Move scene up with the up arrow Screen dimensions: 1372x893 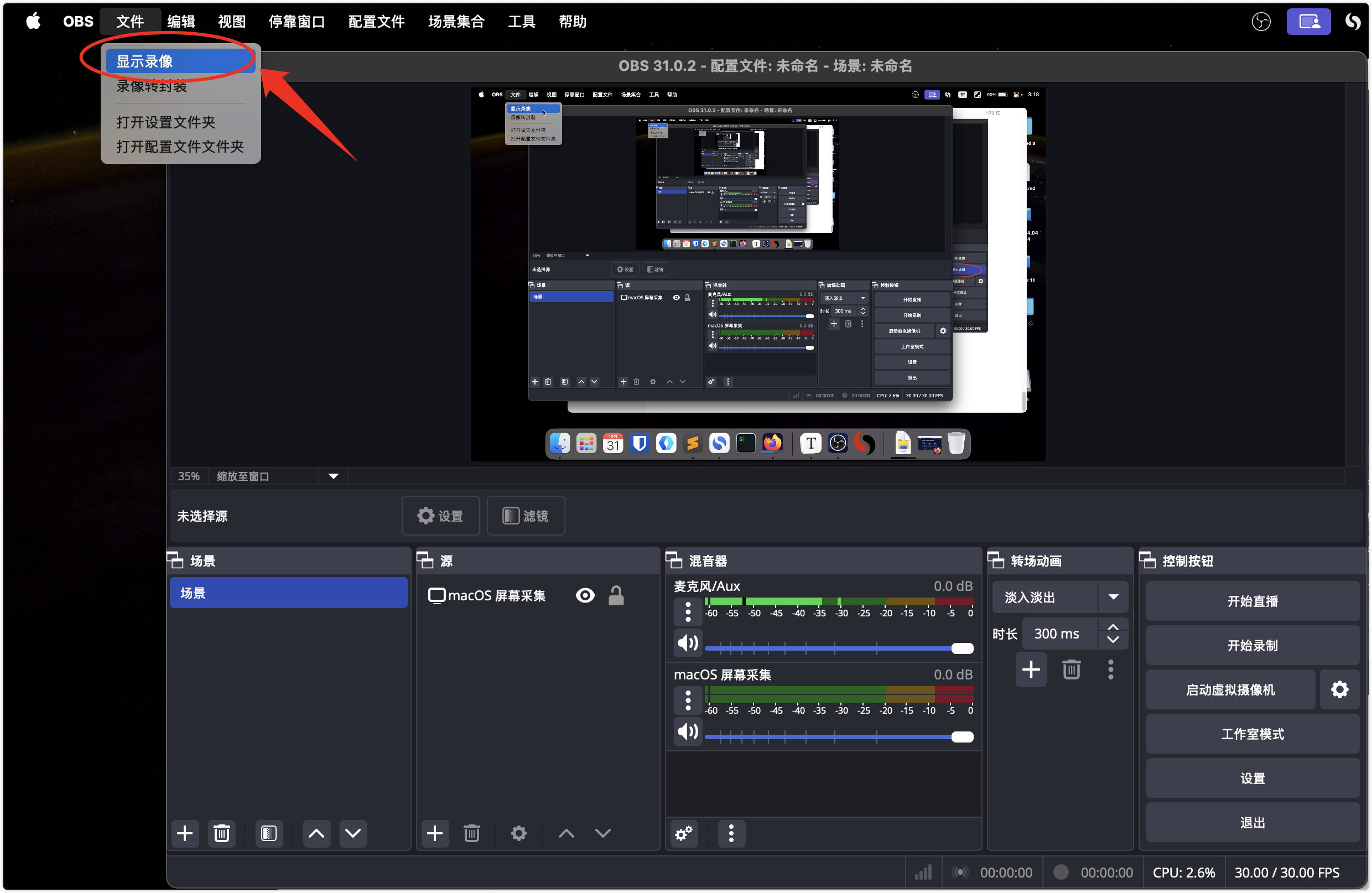(x=316, y=833)
